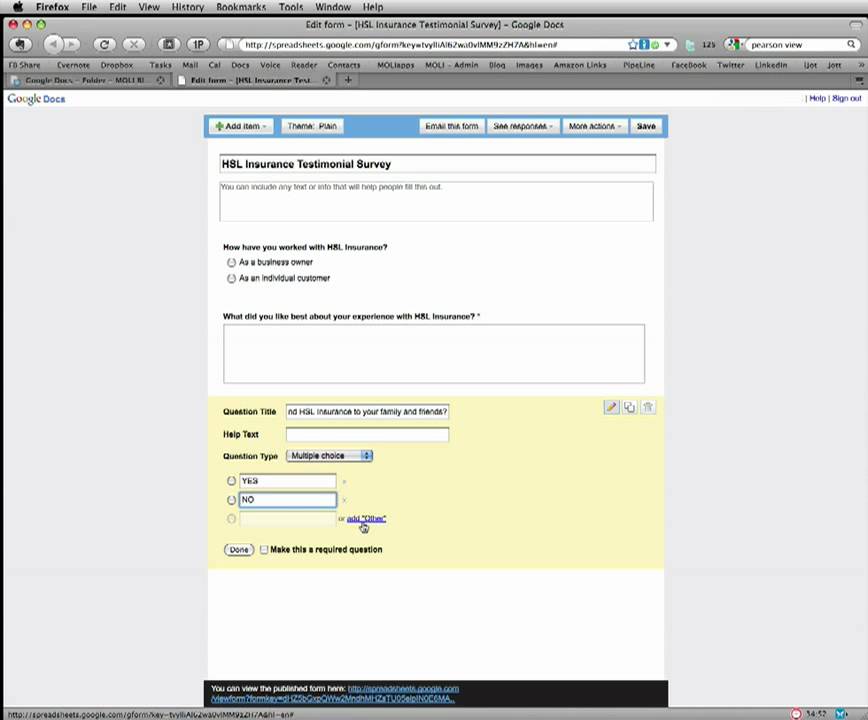Remove the NO option with its X
The image size is (868, 720).
pyautogui.click(x=344, y=500)
